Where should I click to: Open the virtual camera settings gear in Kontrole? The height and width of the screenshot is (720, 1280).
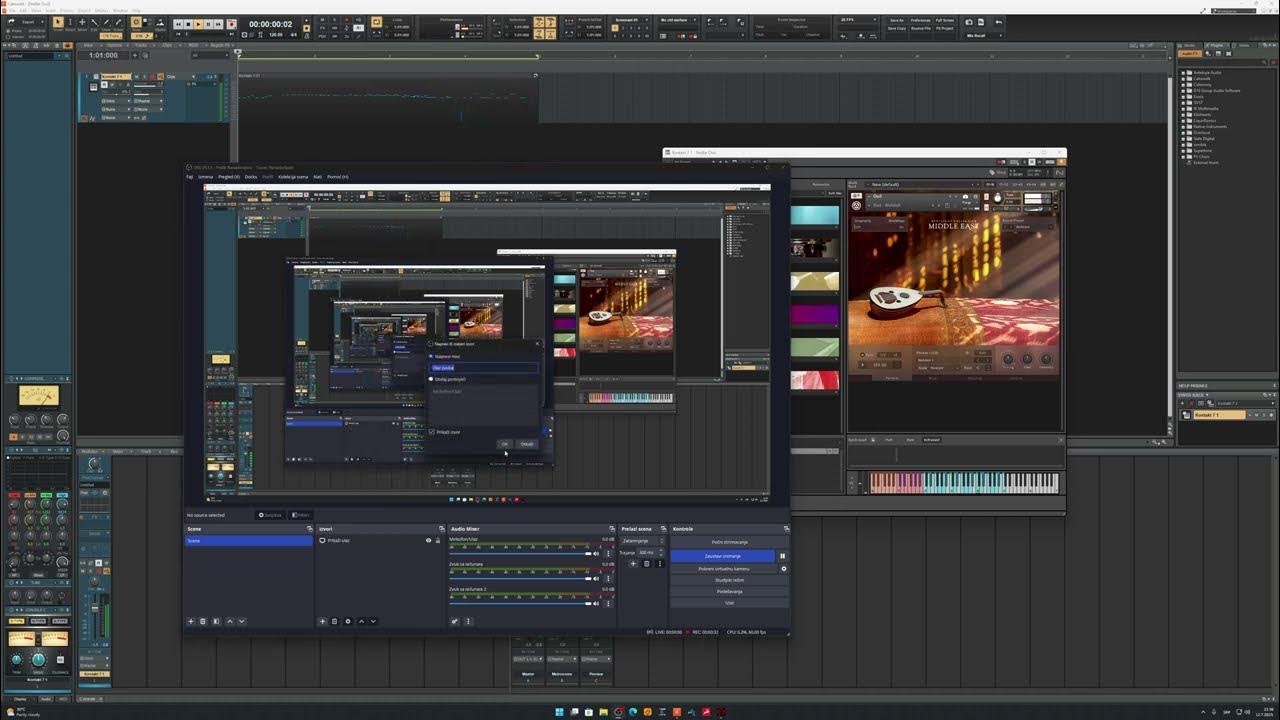(783, 569)
